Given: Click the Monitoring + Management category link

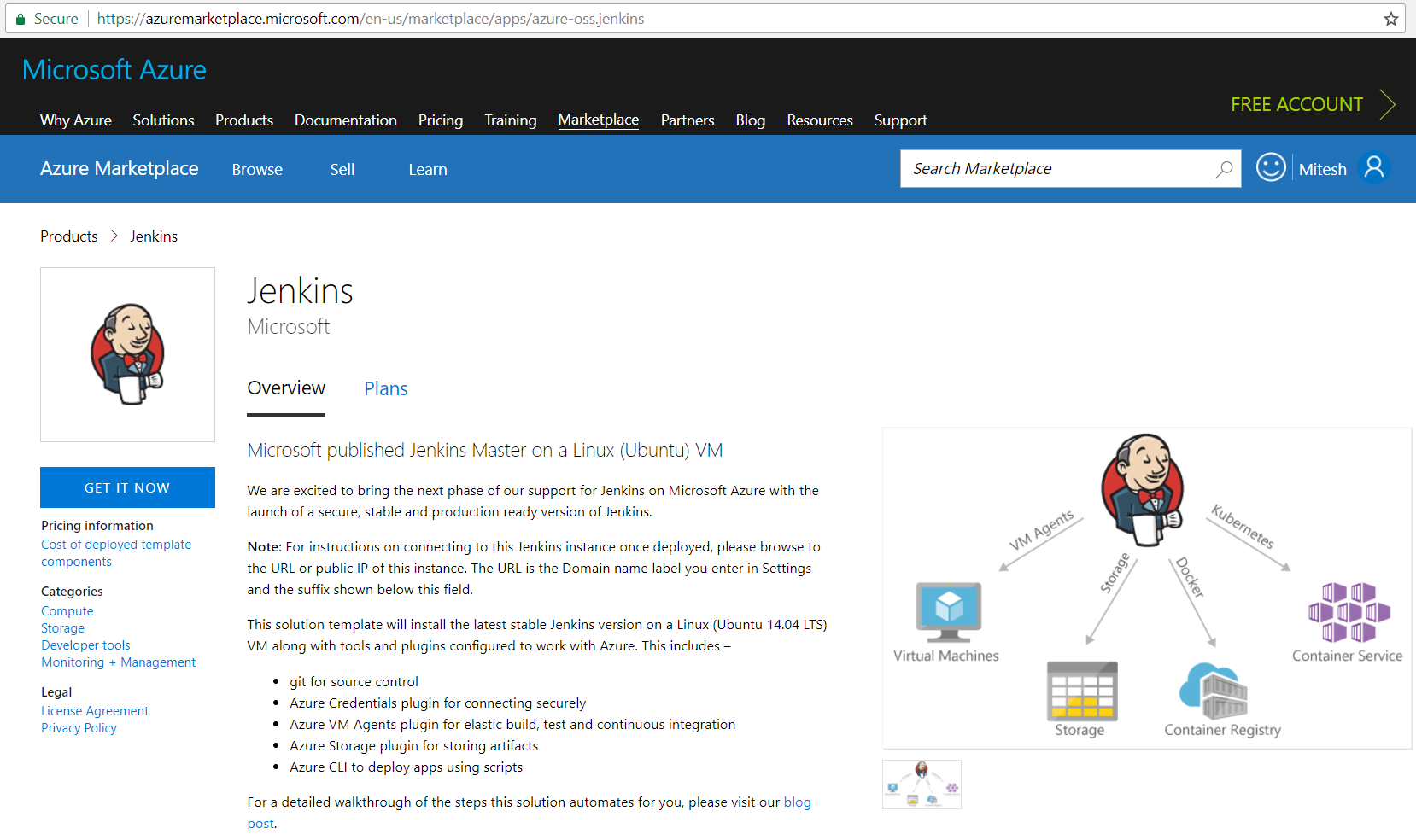Looking at the screenshot, I should pos(119,662).
